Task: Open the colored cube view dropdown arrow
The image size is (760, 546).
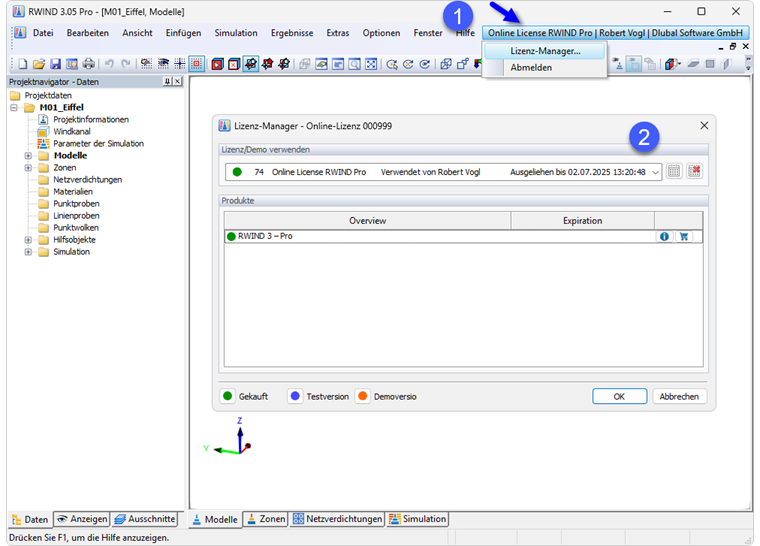Action: (680, 64)
